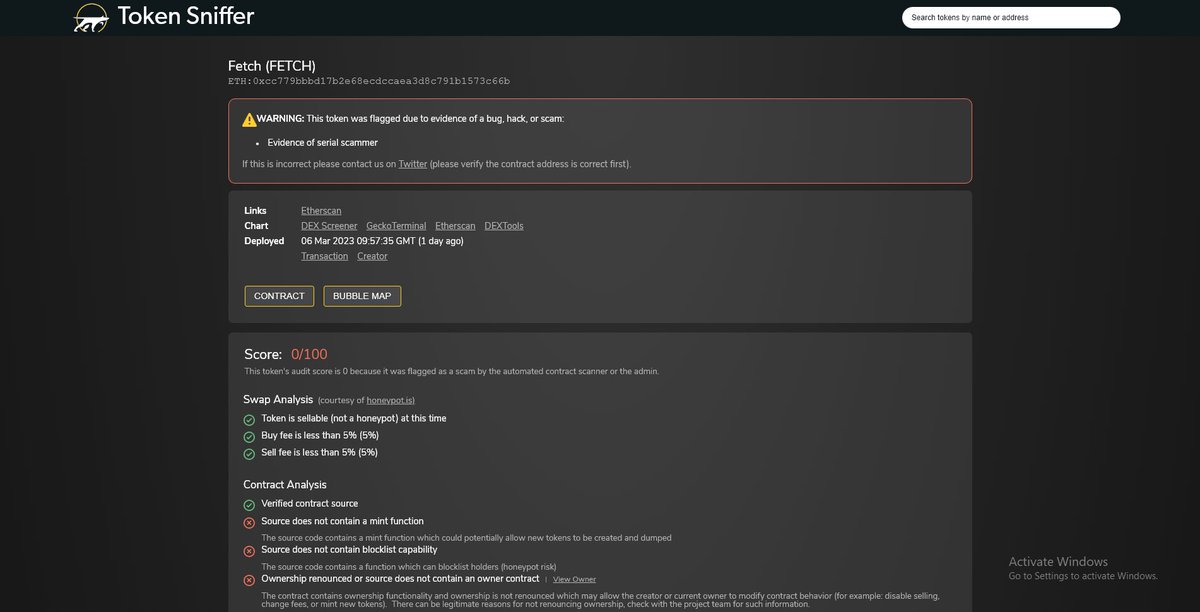
Task: Focus the 'Search tokens by name or address' field
Action: pos(1011,17)
